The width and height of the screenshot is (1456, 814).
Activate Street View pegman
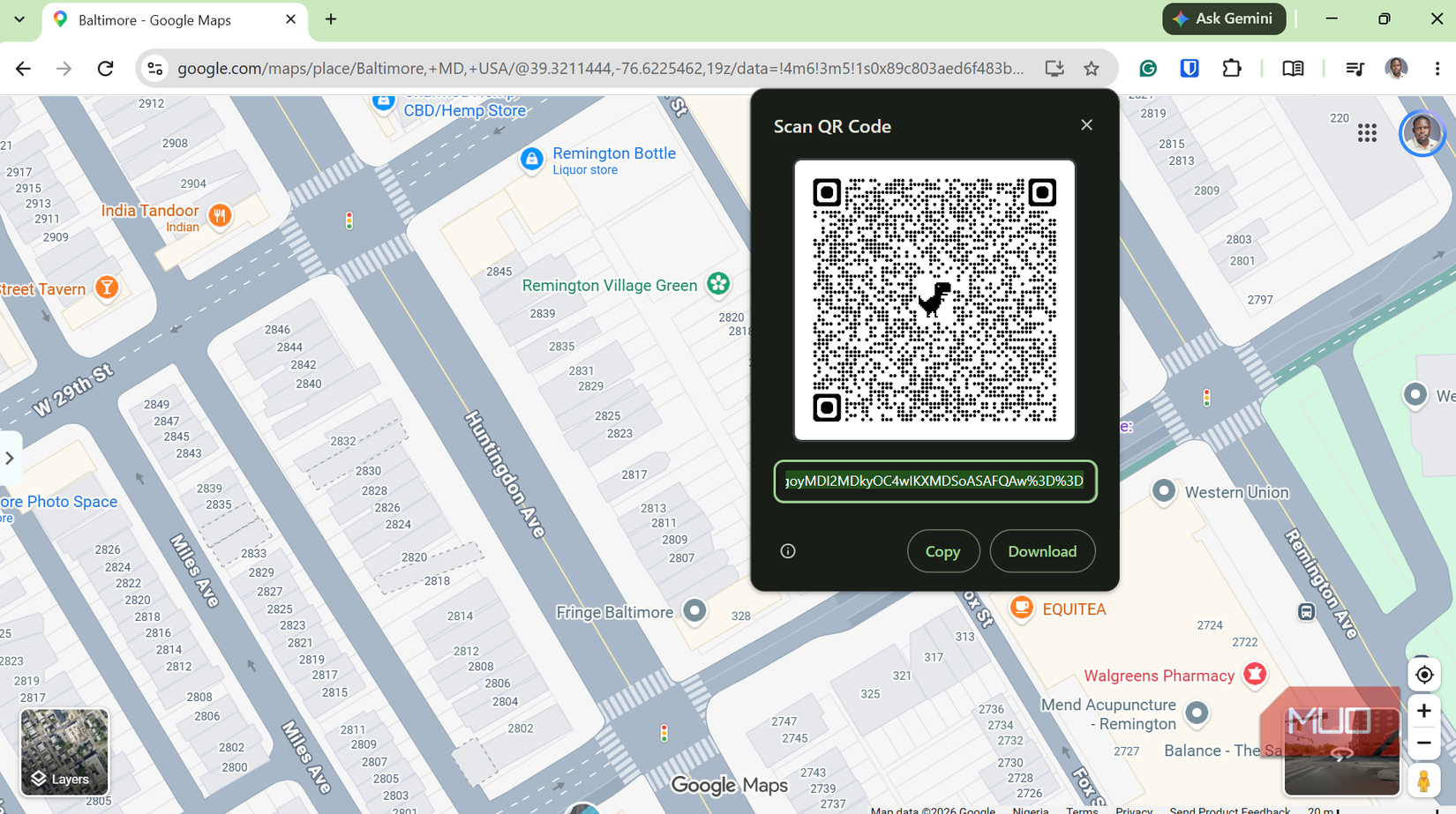tap(1423, 780)
